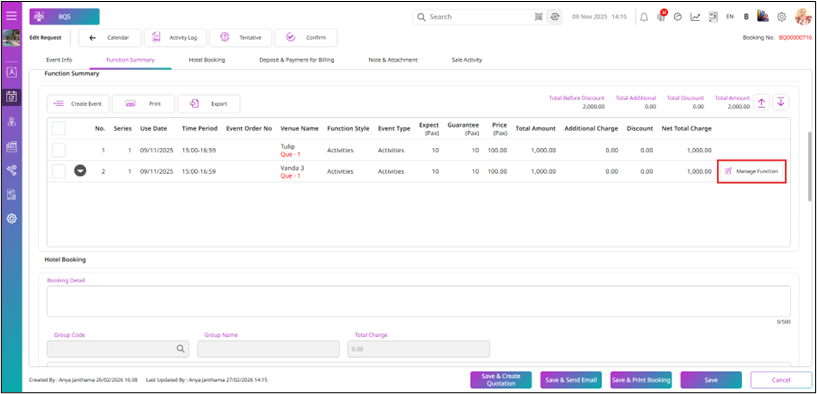Viewport: 817px width, 394px height.
Task: Check the box for Vanda 3 row
Action: coord(59,171)
